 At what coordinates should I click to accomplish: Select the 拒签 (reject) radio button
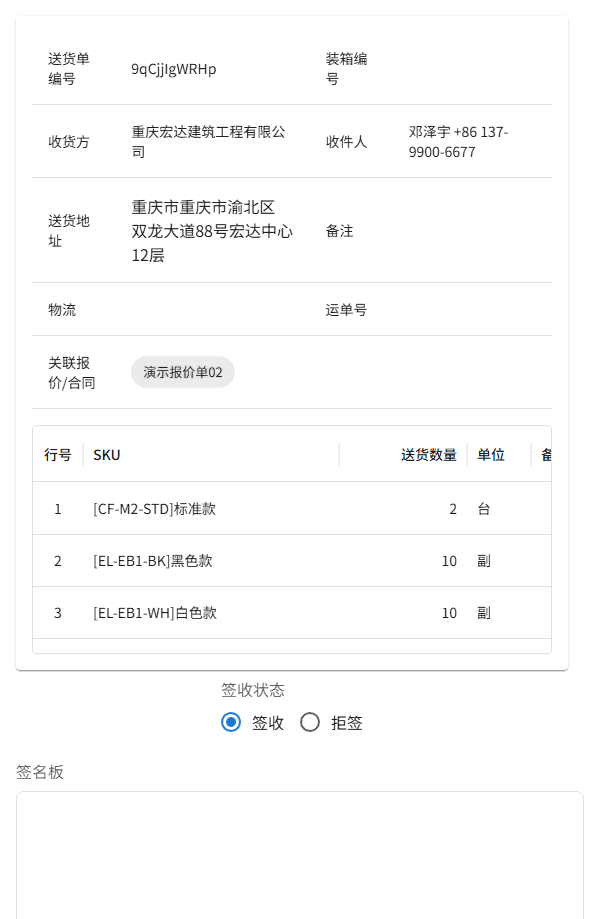[x=310, y=722]
